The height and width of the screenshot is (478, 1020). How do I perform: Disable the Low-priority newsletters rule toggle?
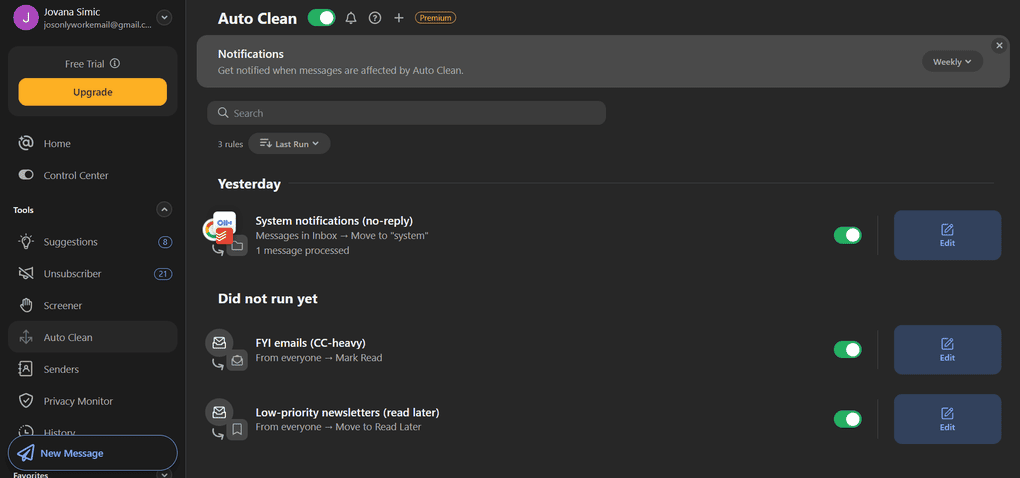pyautogui.click(x=848, y=419)
